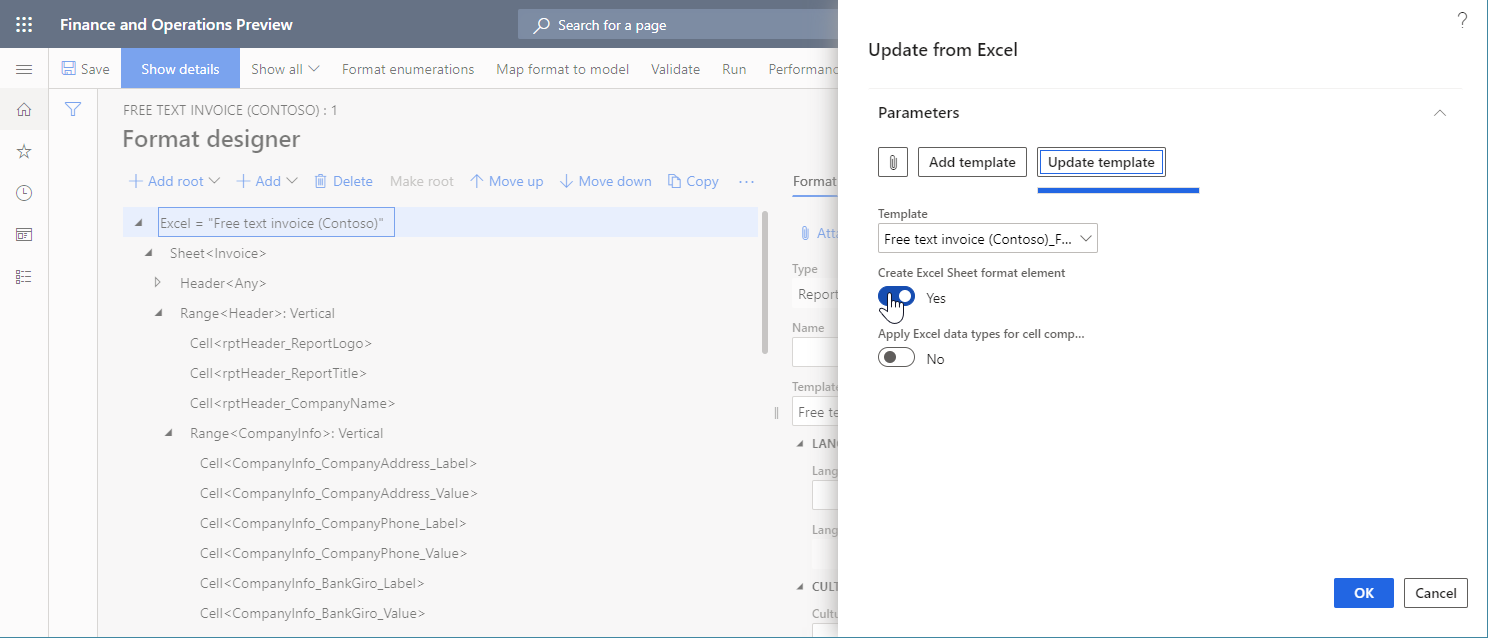
Task: Click the filter funnel icon
Action: pyautogui.click(x=72, y=109)
